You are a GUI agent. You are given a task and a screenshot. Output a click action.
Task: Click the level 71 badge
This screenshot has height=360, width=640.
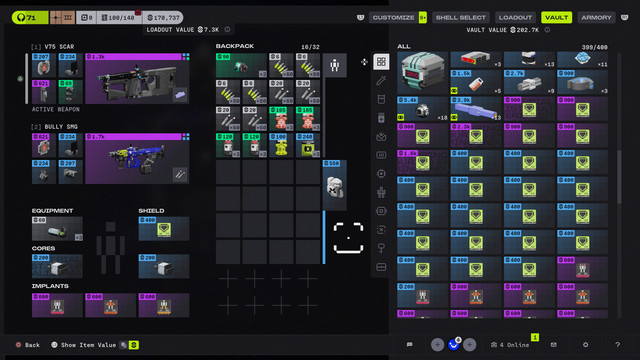[30, 18]
